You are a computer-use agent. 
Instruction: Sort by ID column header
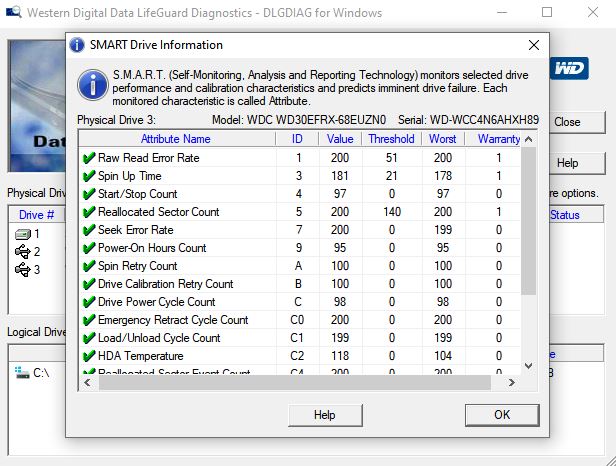click(297, 139)
